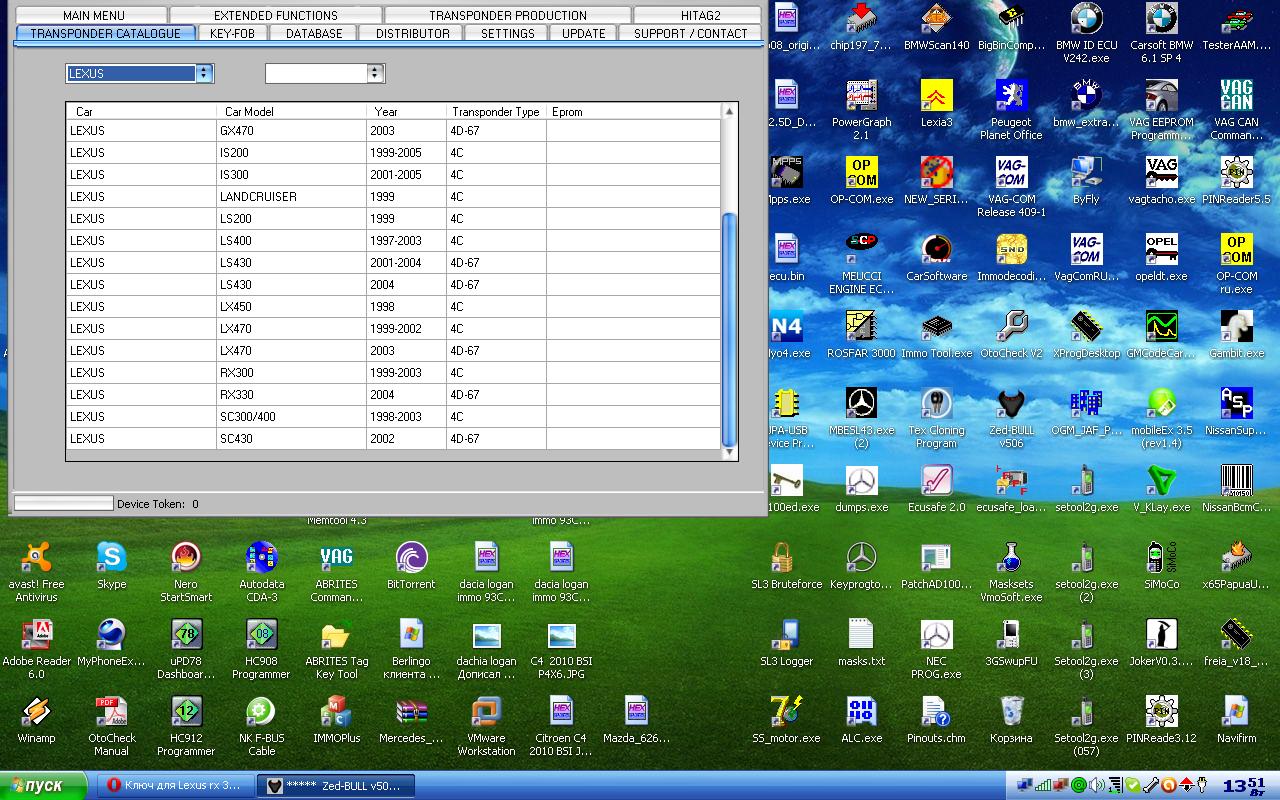Viewport: 1280px width, 800px height.
Task: Open the TRANSPONDER PRODUCTION tab
Action: [x=508, y=15]
